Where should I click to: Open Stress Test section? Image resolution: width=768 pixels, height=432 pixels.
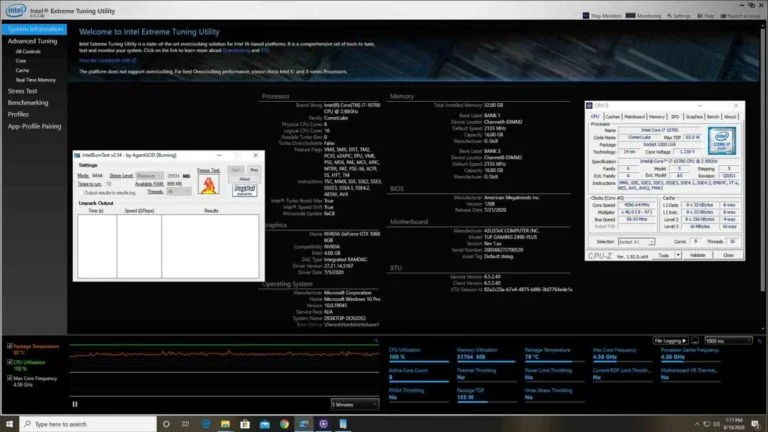tap(22, 91)
